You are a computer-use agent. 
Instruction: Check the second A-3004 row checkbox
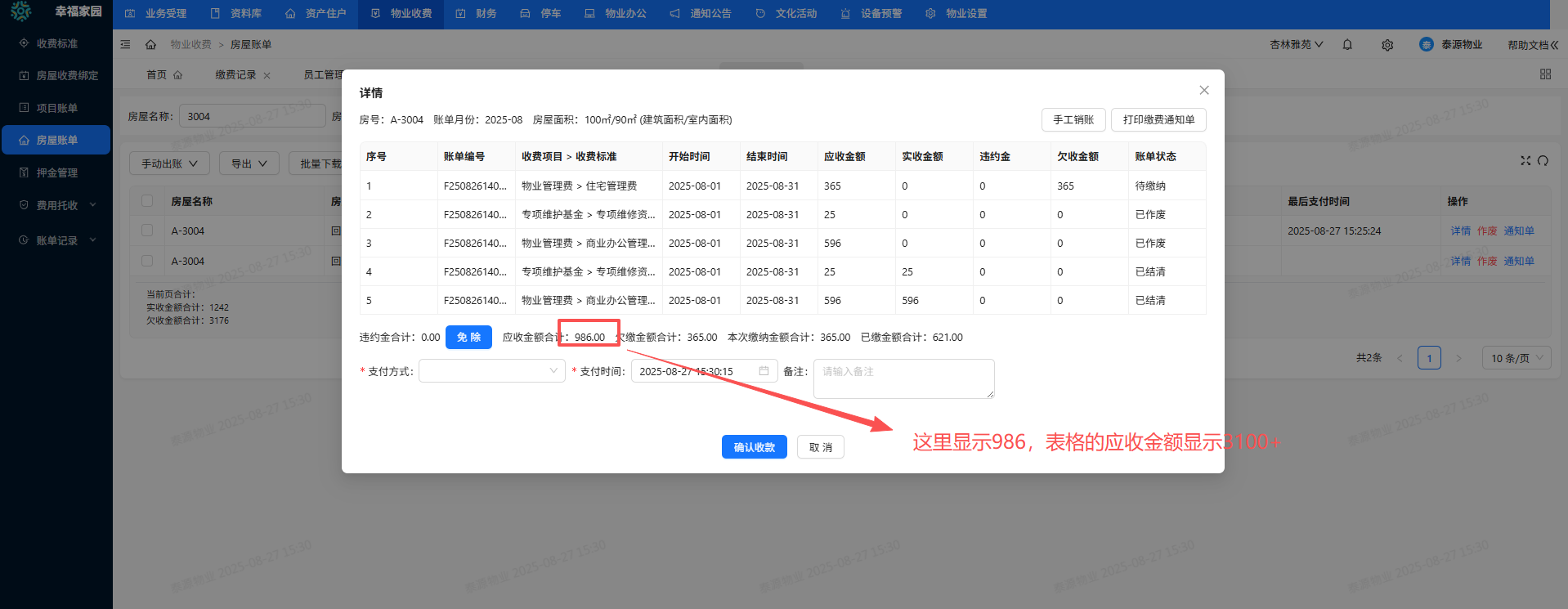tap(147, 261)
